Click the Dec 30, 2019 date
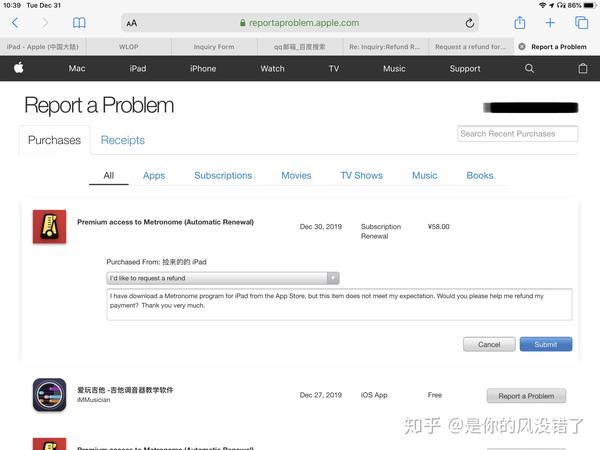Image resolution: width=600 pixels, height=450 pixels. [321, 227]
